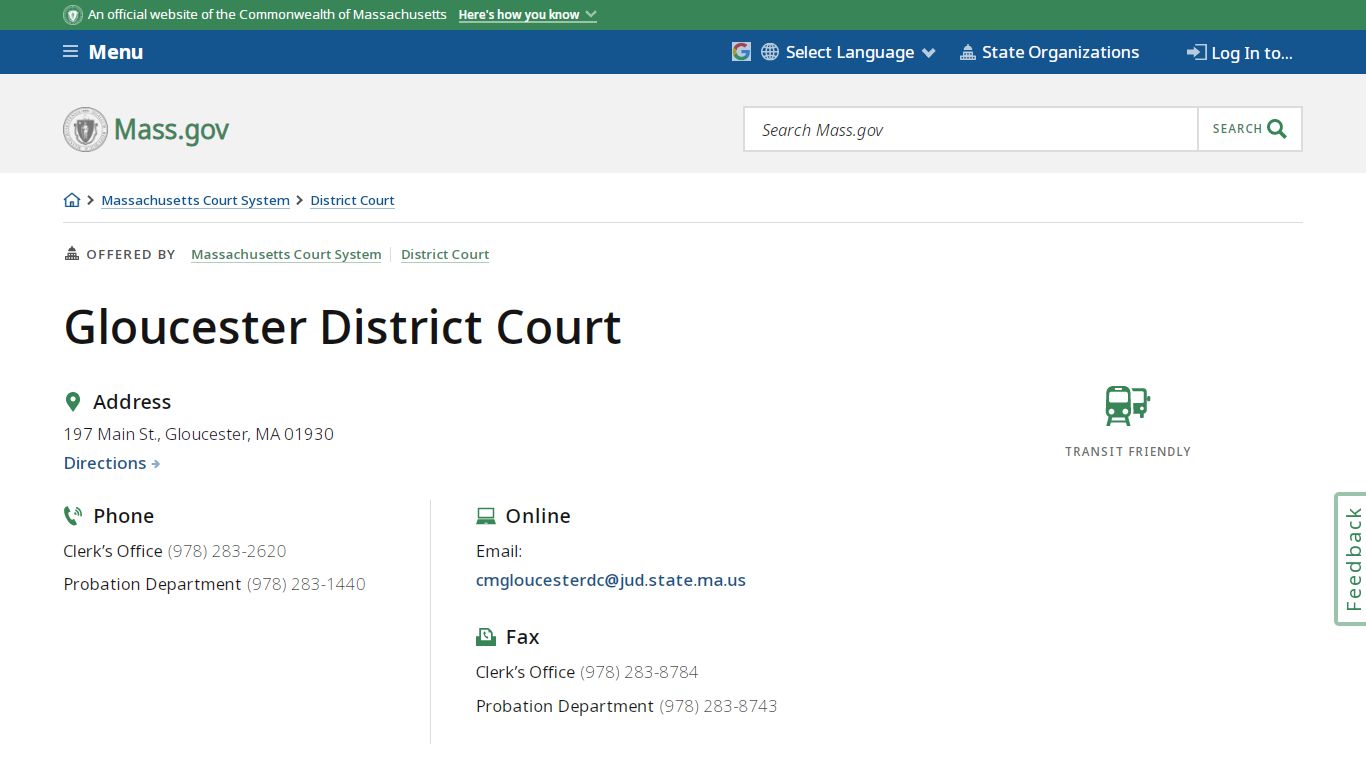Expand "Here's how you know" banner
Viewport: 1366px width, 768px height.
pos(527,15)
